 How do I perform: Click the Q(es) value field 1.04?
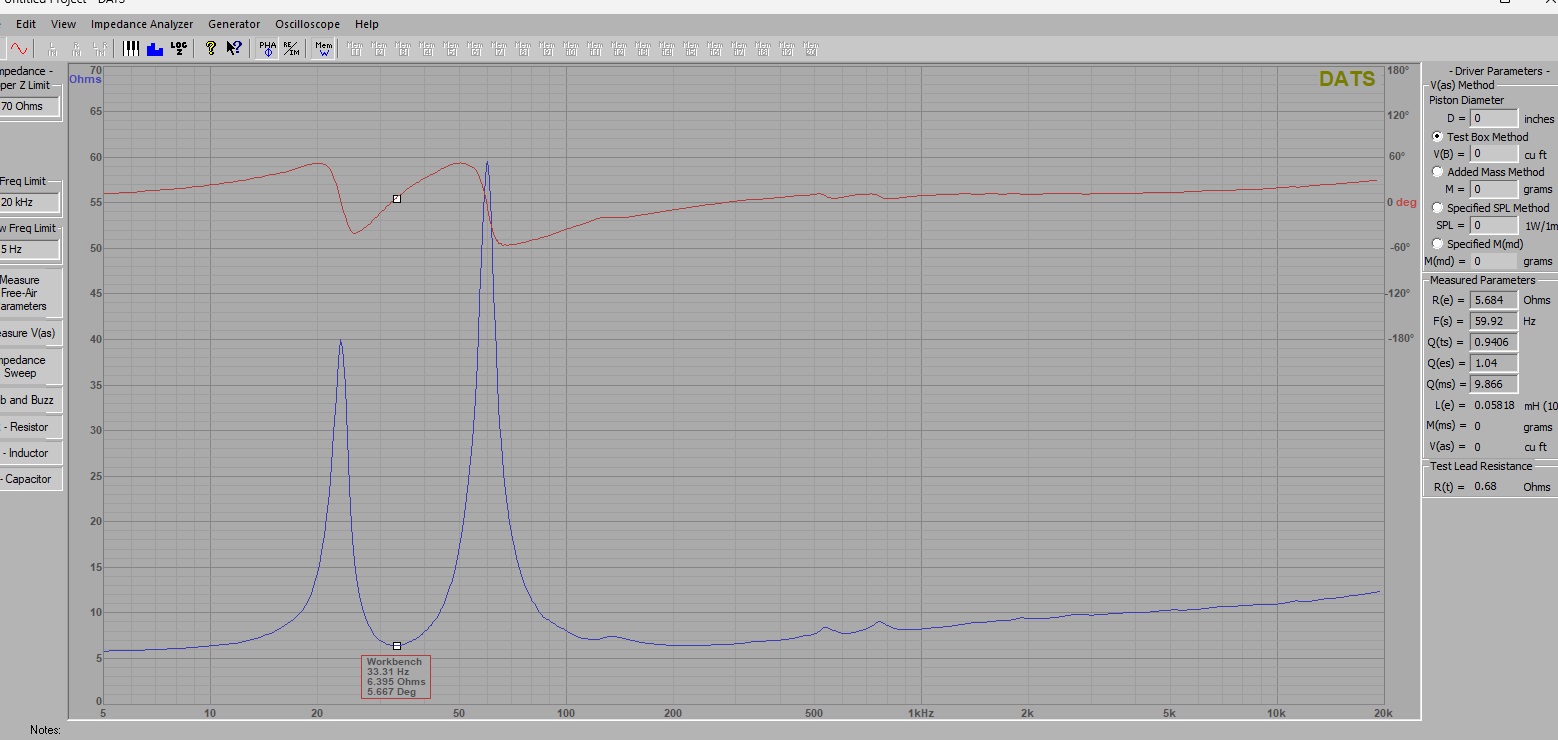click(x=1494, y=363)
